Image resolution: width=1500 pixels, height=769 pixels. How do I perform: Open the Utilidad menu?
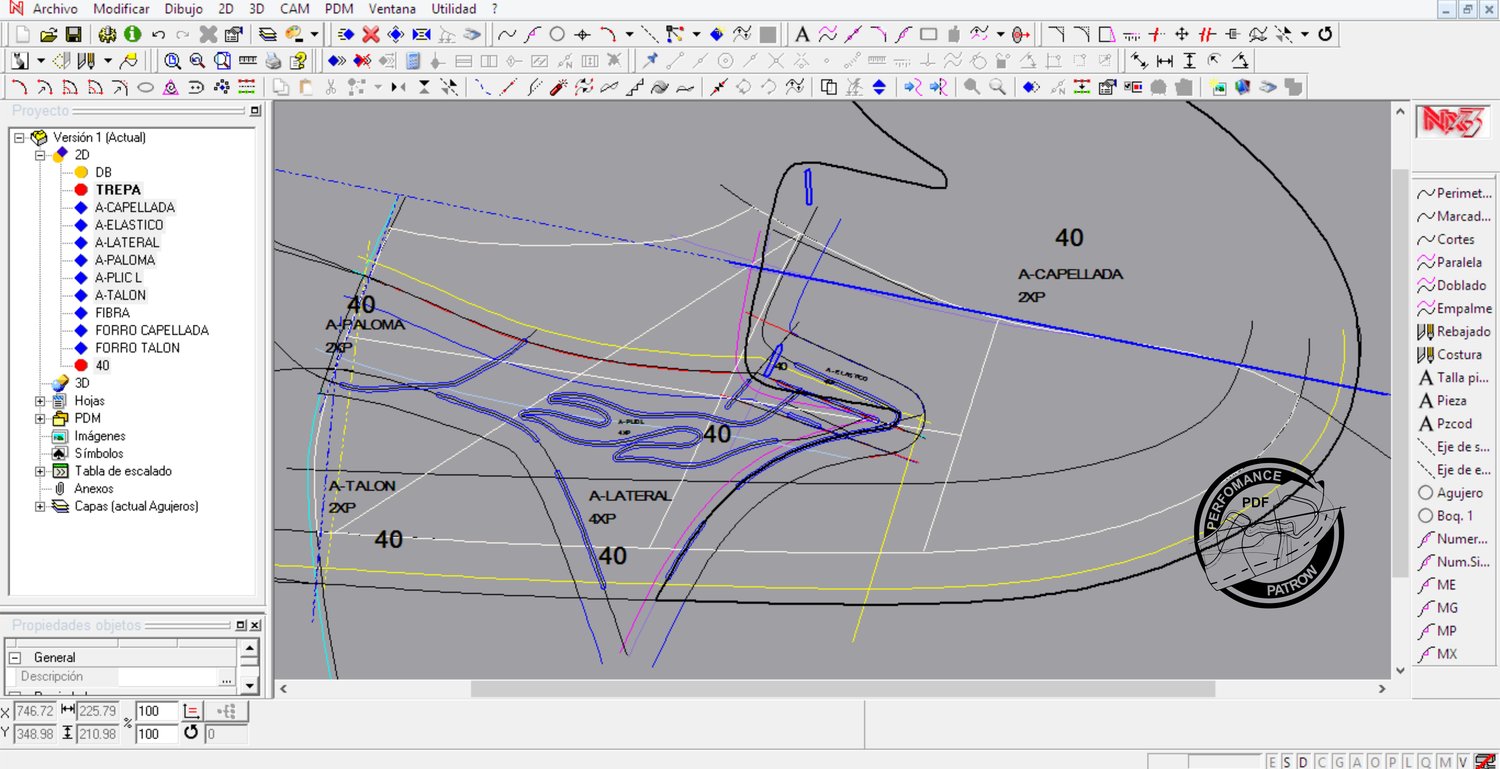[453, 9]
